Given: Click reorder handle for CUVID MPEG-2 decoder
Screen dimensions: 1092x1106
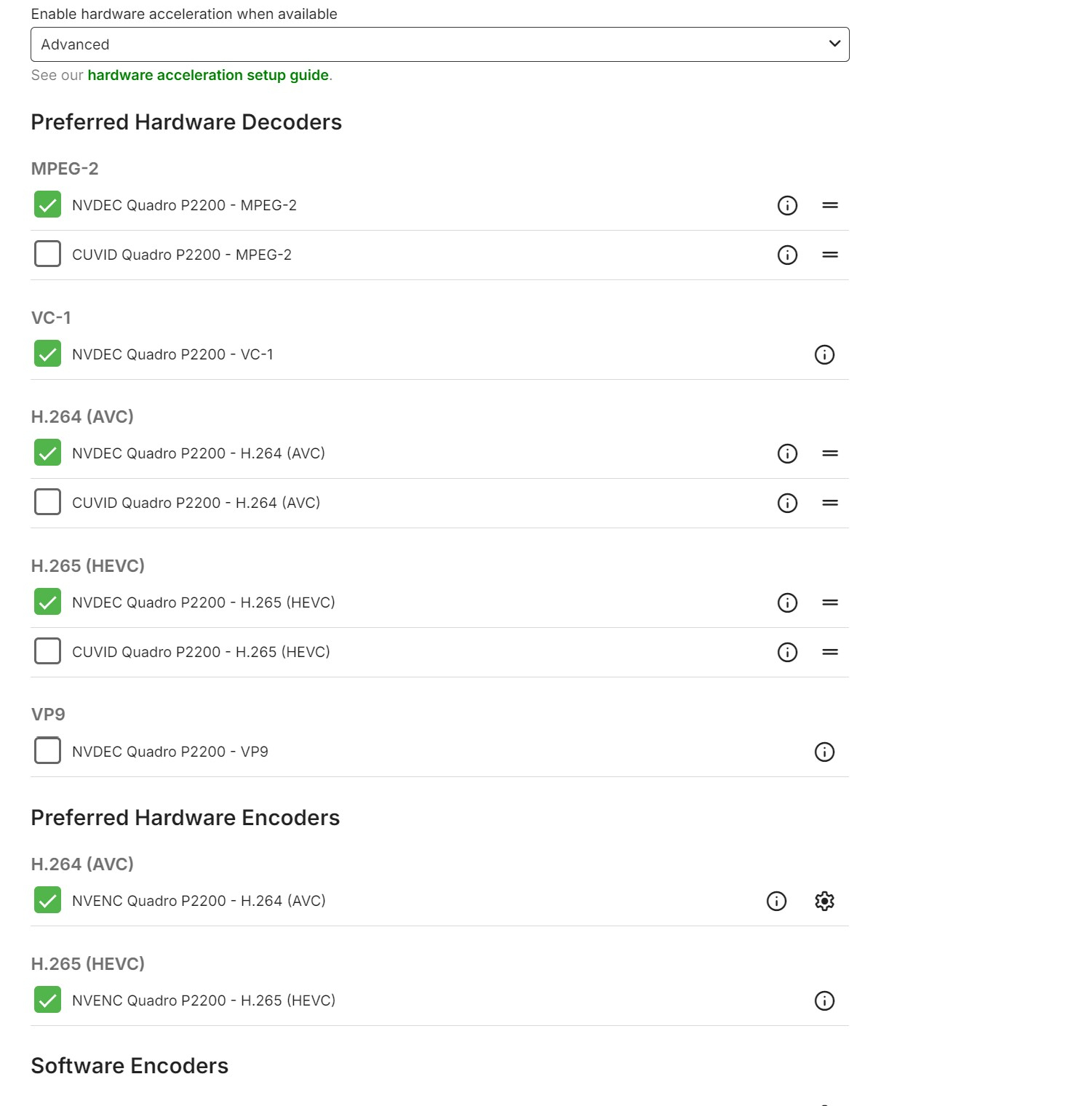Looking at the screenshot, I should (830, 255).
